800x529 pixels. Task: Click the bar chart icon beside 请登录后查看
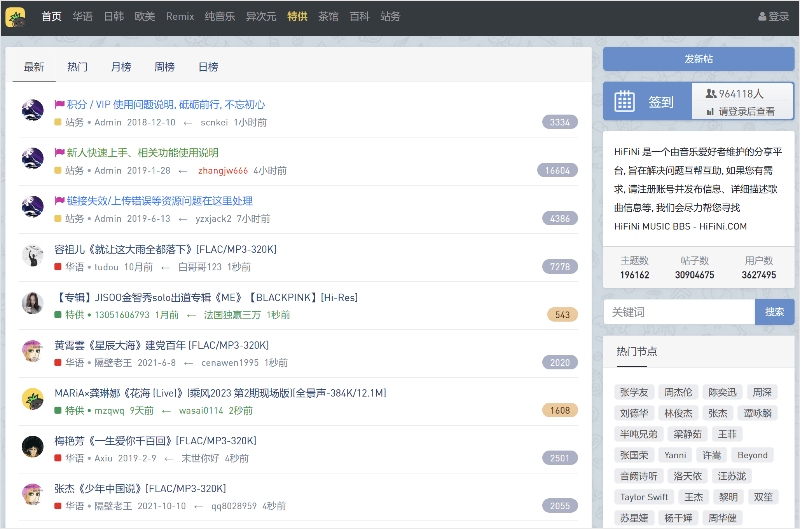click(710, 111)
